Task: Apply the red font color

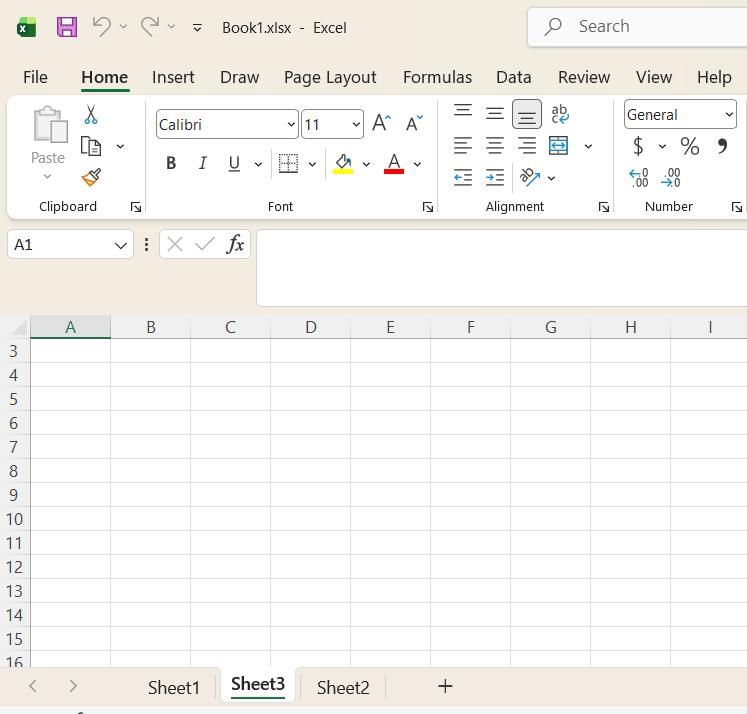Action: point(394,163)
